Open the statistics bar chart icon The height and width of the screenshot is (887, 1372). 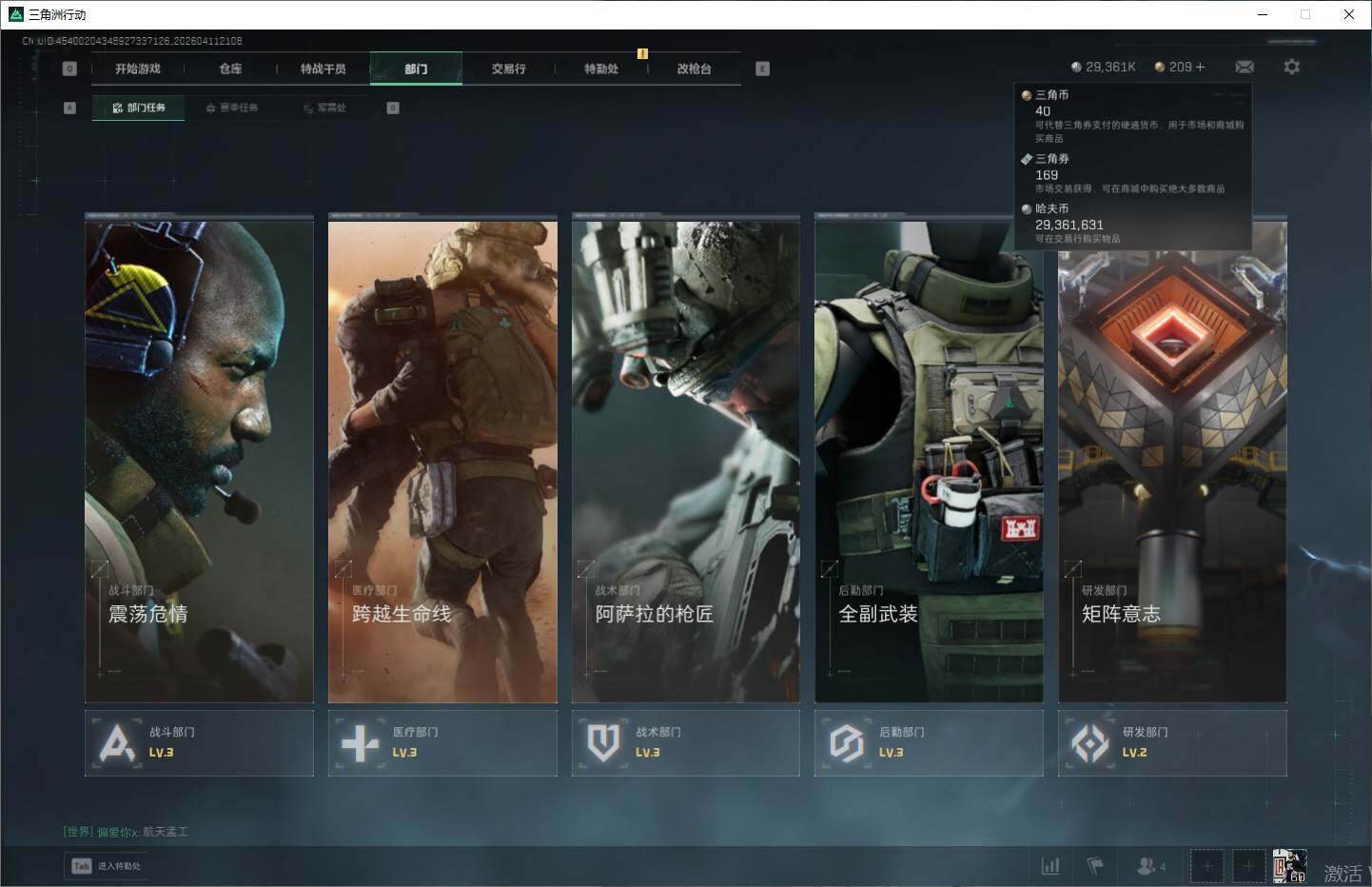[1050, 865]
